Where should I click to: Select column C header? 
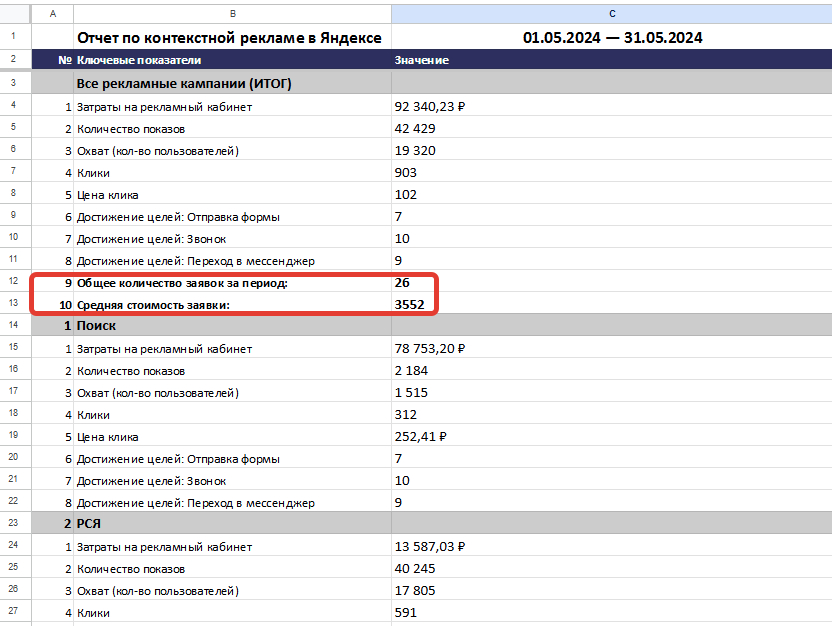click(x=612, y=14)
